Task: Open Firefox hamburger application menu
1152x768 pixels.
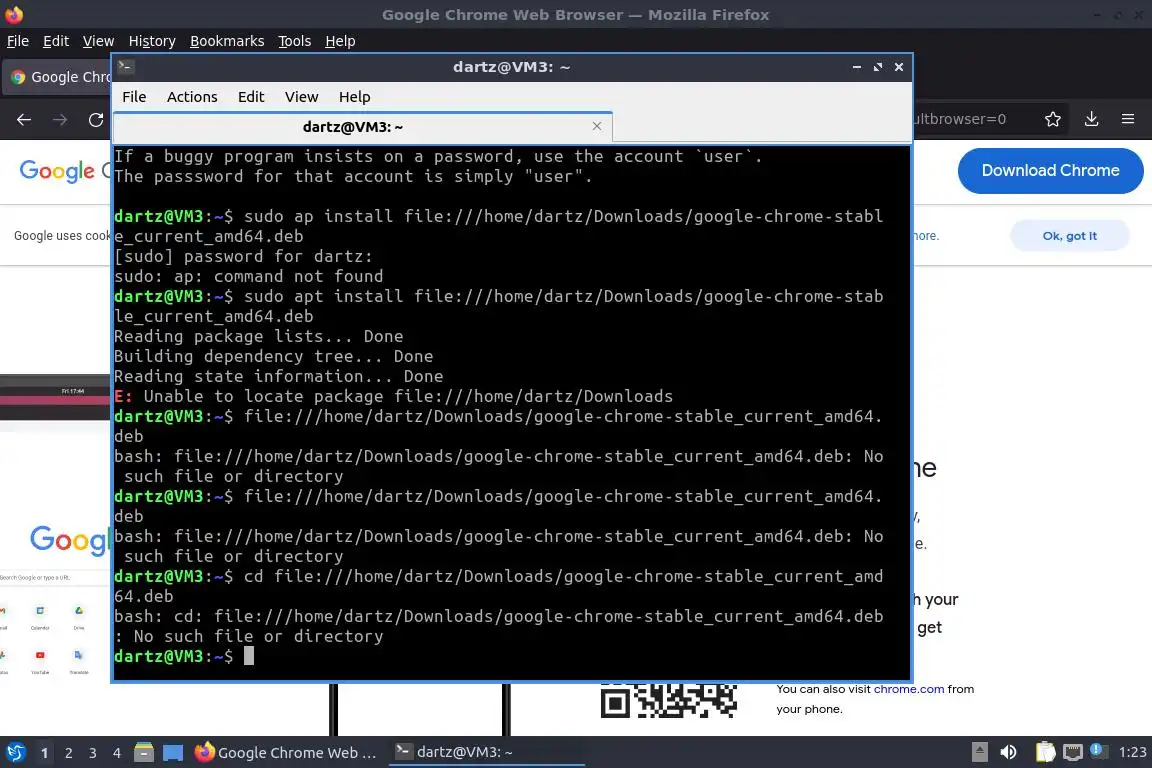Action: [1128, 119]
